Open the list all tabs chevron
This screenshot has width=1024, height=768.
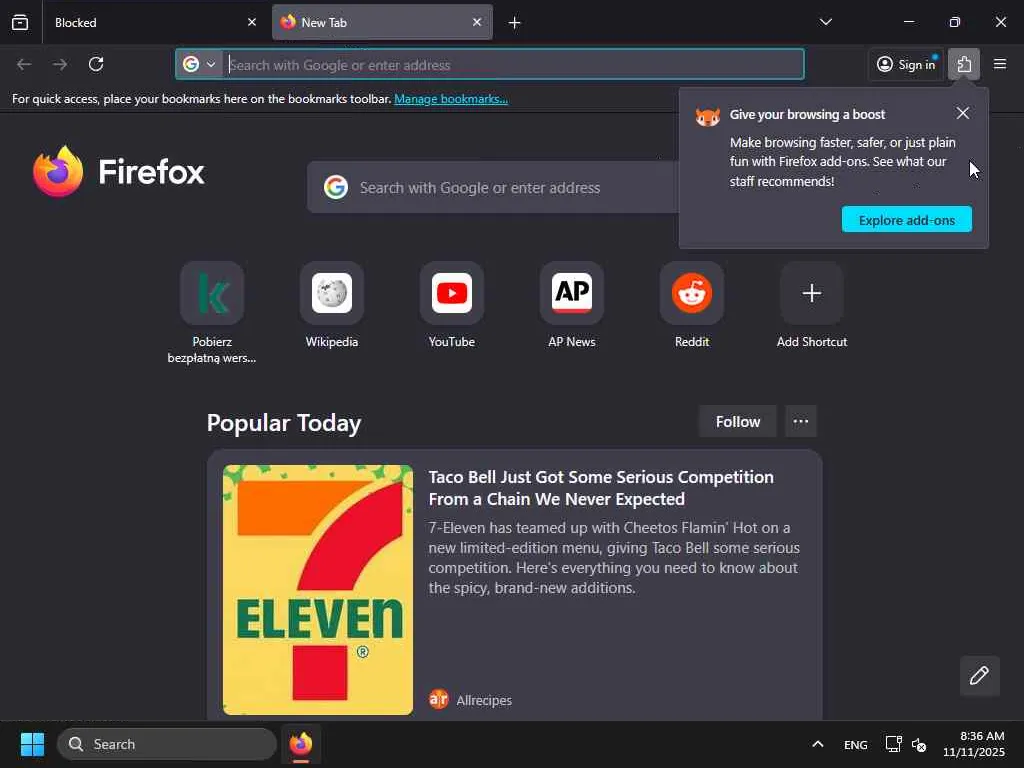tap(825, 22)
